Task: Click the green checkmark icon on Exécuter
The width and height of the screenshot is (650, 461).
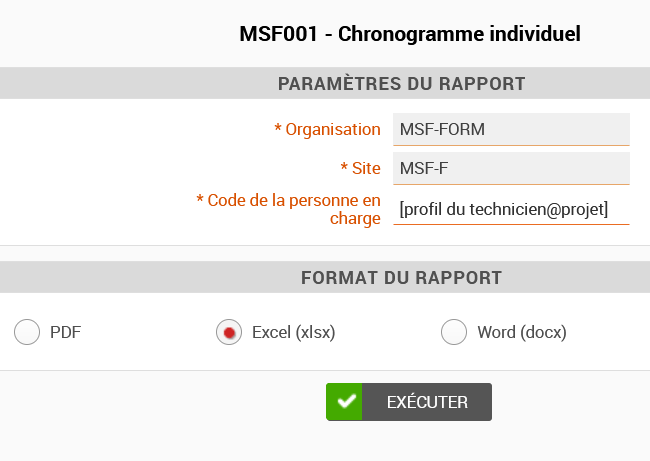Action: tap(344, 402)
